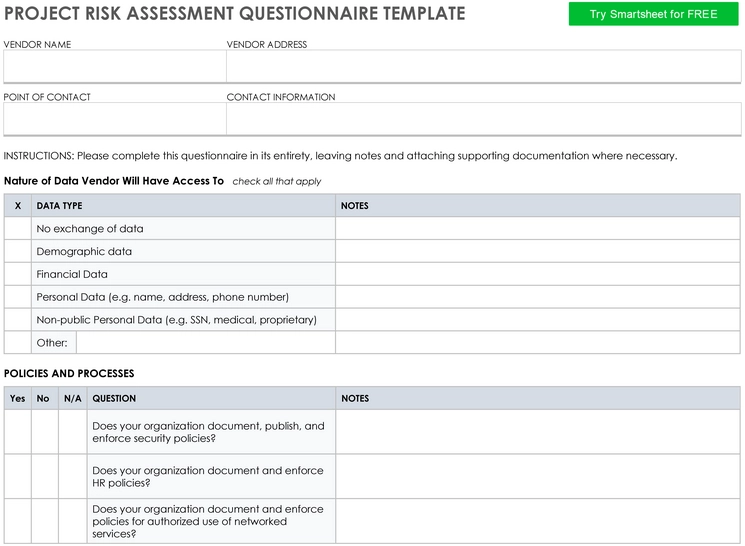This screenshot has height=546, width=745.
Task: Click the 'No exchange of data' text
Action: (x=90, y=229)
